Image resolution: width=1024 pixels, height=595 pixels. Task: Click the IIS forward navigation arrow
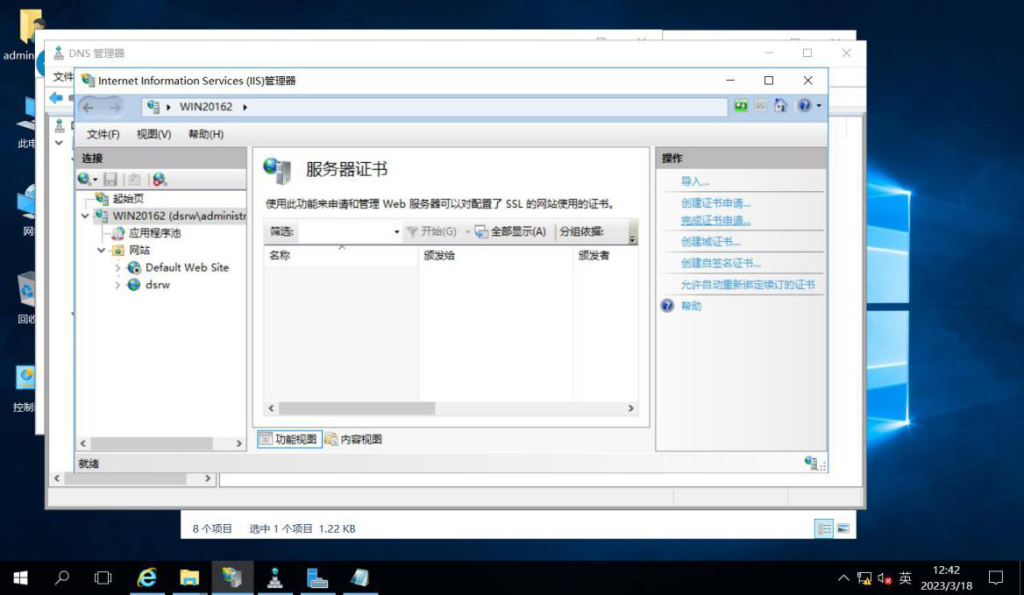click(x=114, y=107)
